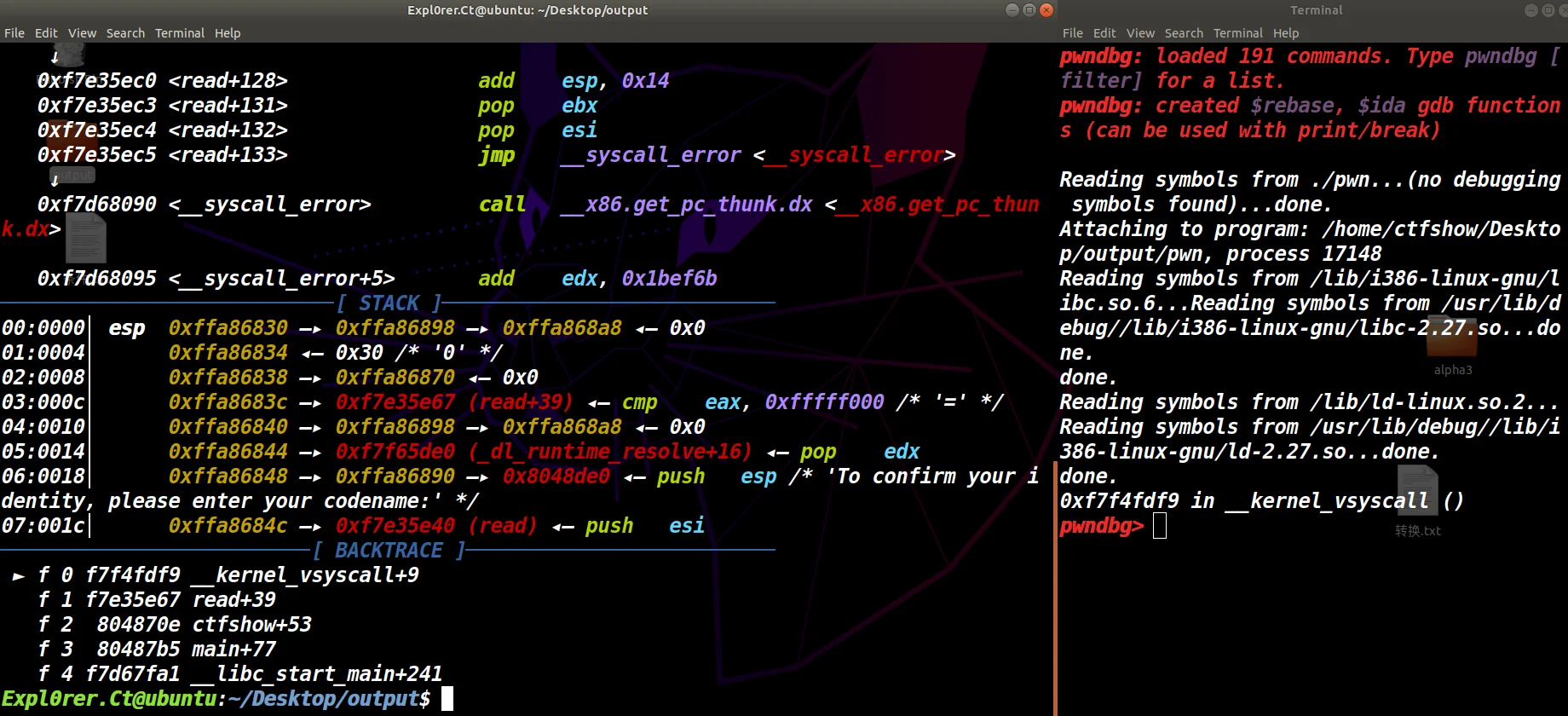
Task: Minimize the left Expl0rer.Ct terminal window
Action: pos(1012,10)
